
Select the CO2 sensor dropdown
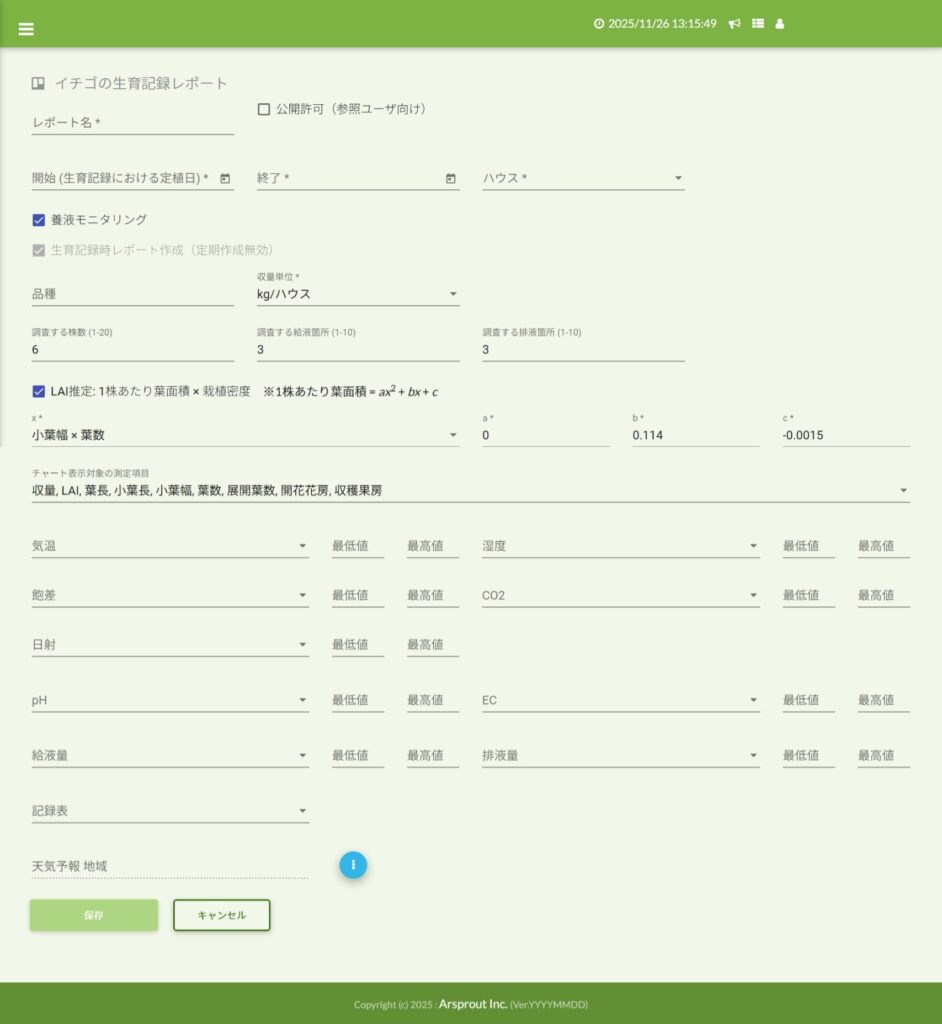[x=620, y=596]
